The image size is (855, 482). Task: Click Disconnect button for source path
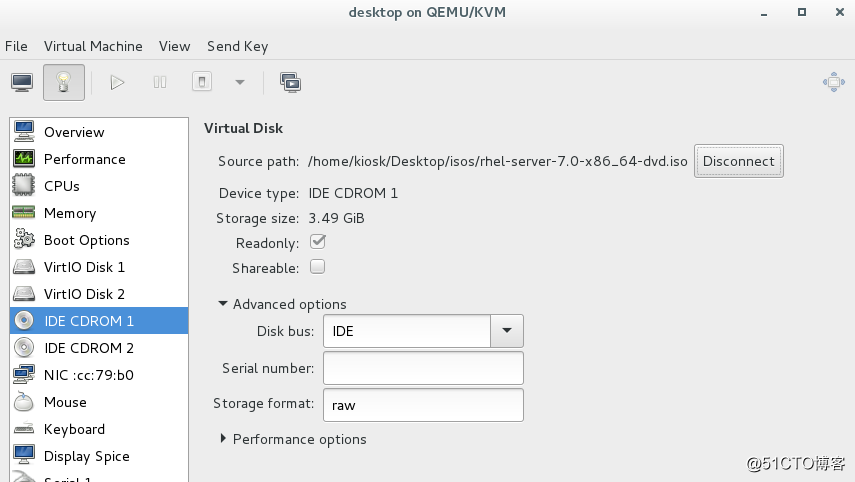738,161
